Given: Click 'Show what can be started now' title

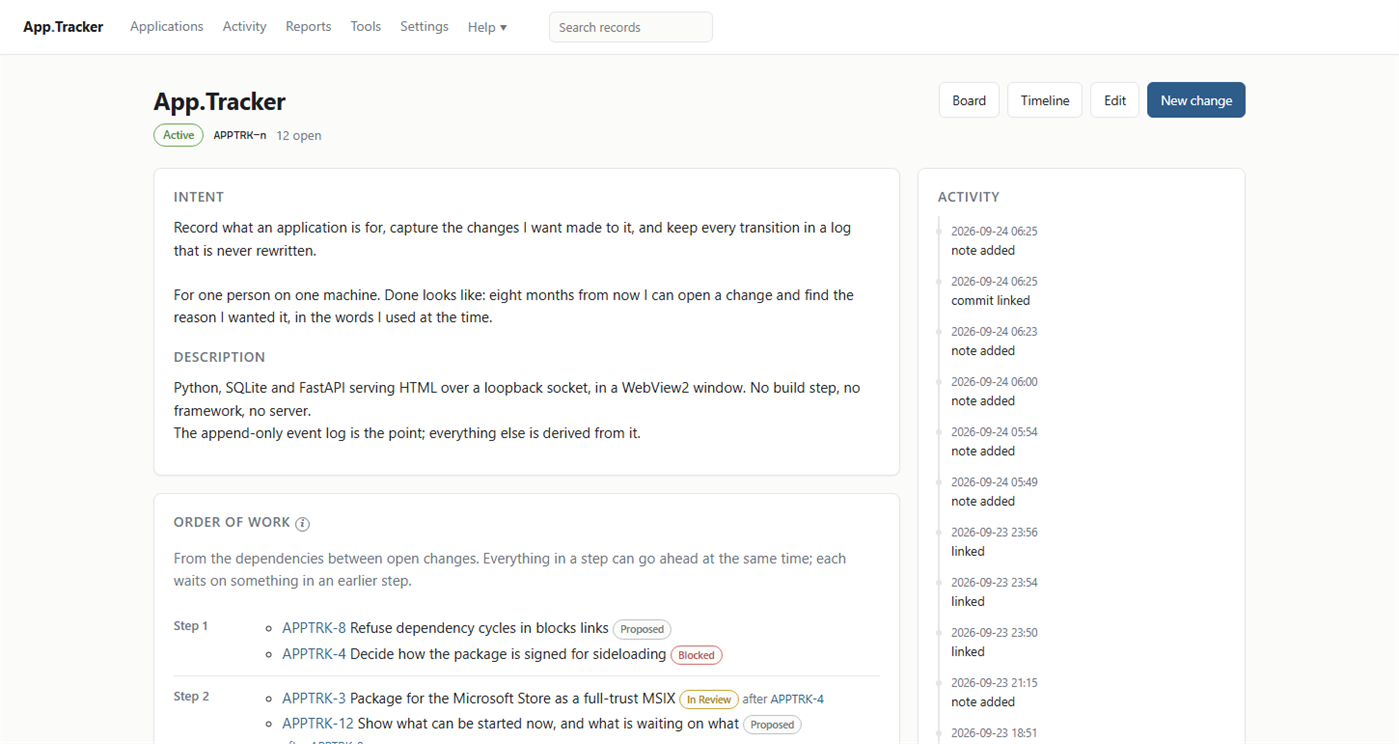Looking at the screenshot, I should click(548, 723).
